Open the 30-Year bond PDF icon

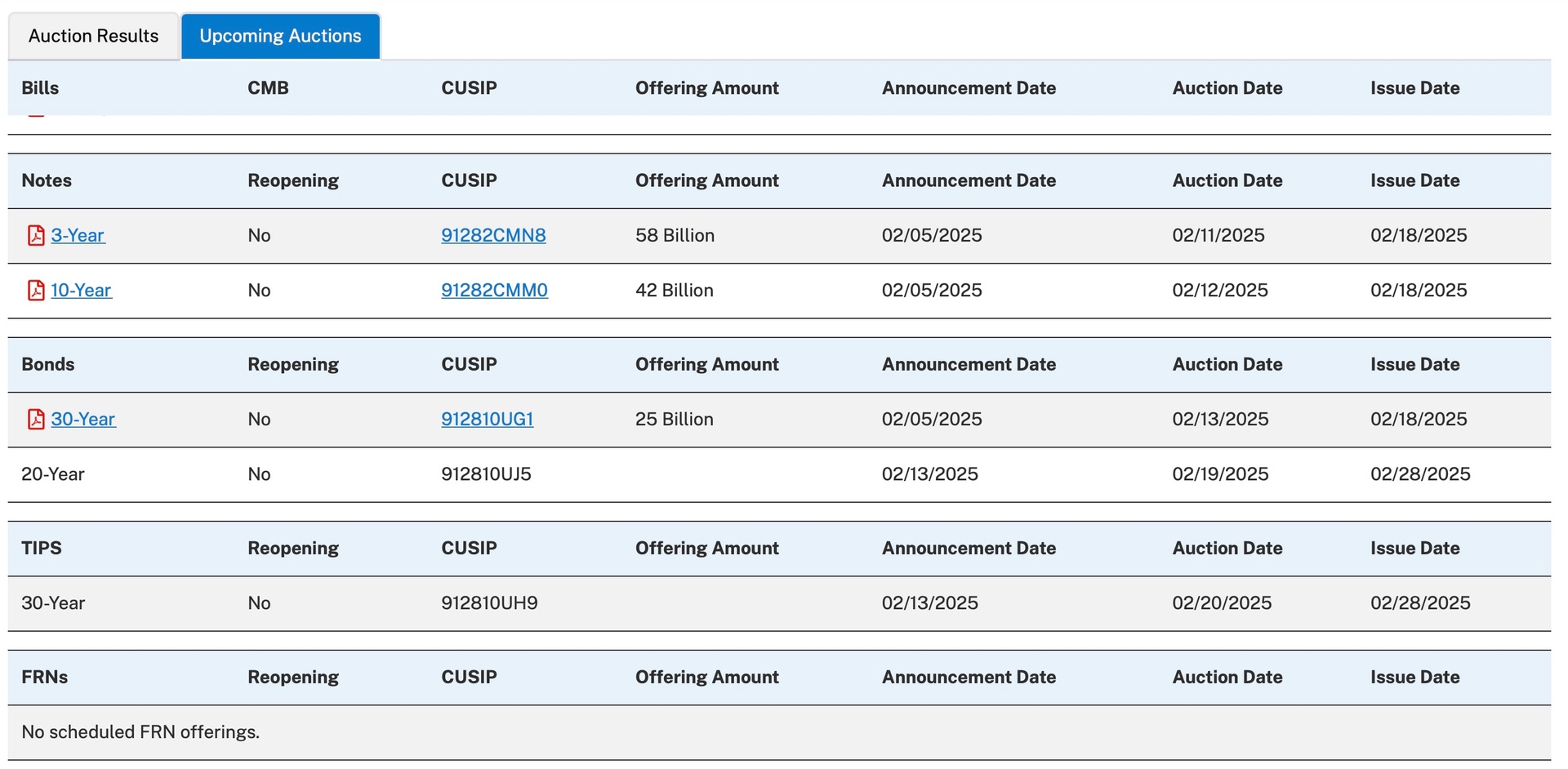tap(36, 419)
